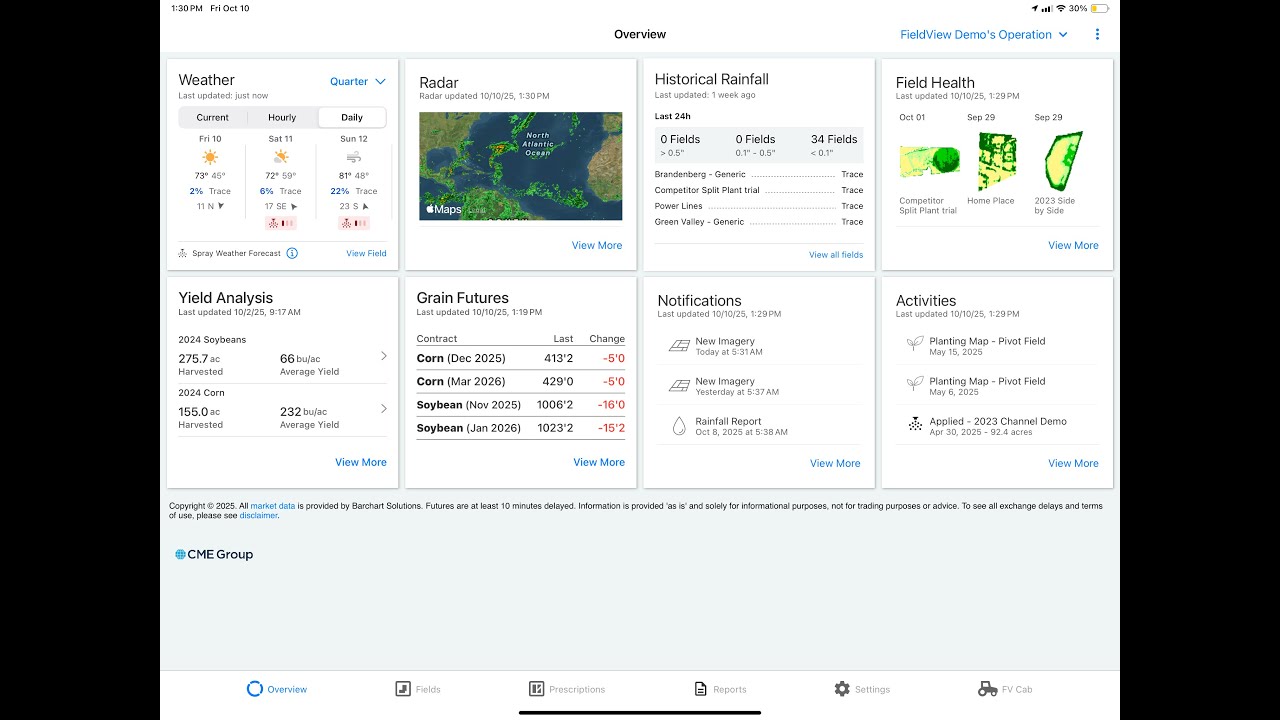Screen dimensions: 1280x720
Task: Open the FieldView Demo's Operation dropdown
Action: coord(984,34)
